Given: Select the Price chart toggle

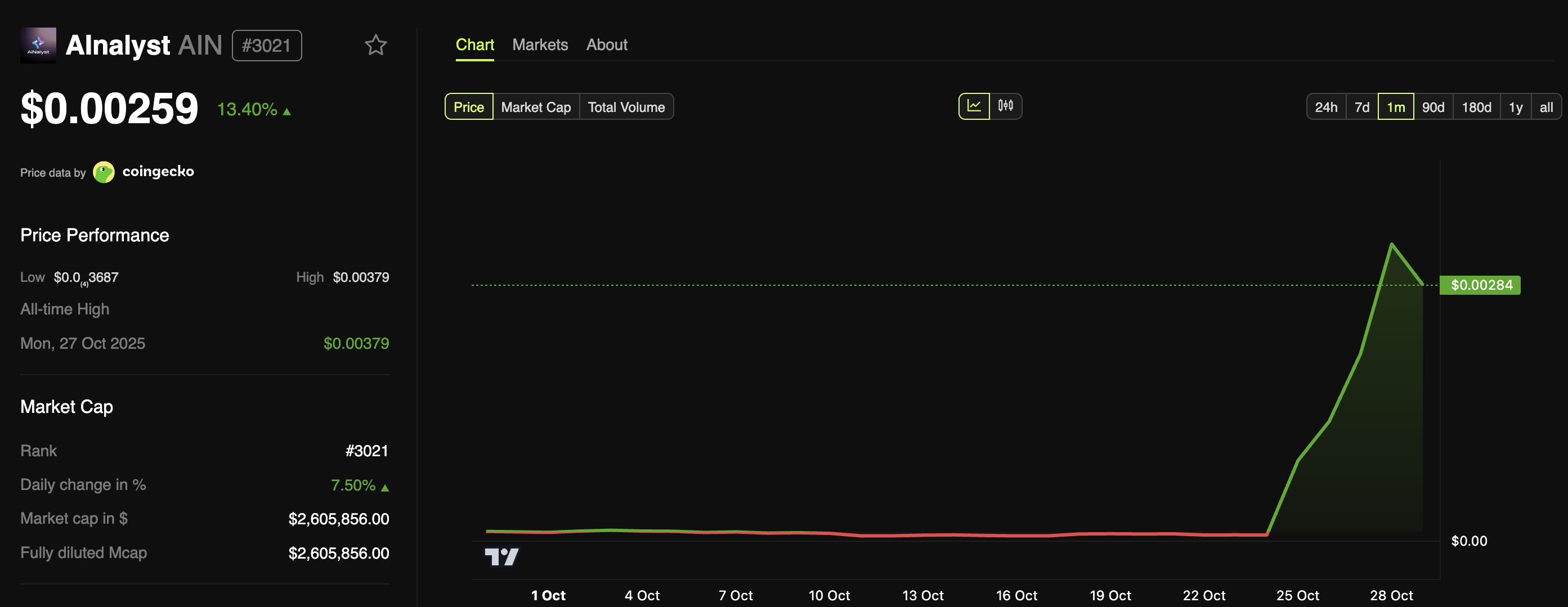Looking at the screenshot, I should click(468, 106).
